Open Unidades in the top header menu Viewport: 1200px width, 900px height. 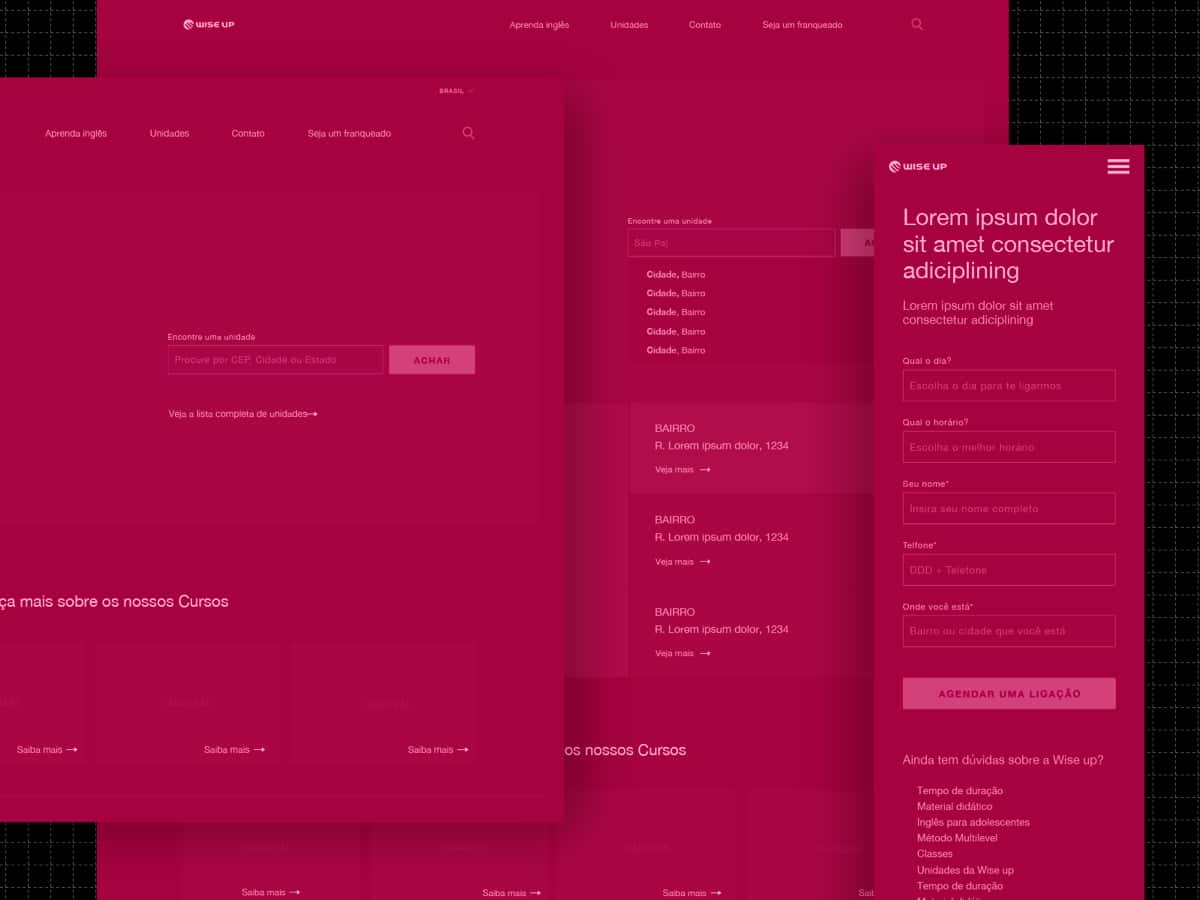(x=629, y=25)
